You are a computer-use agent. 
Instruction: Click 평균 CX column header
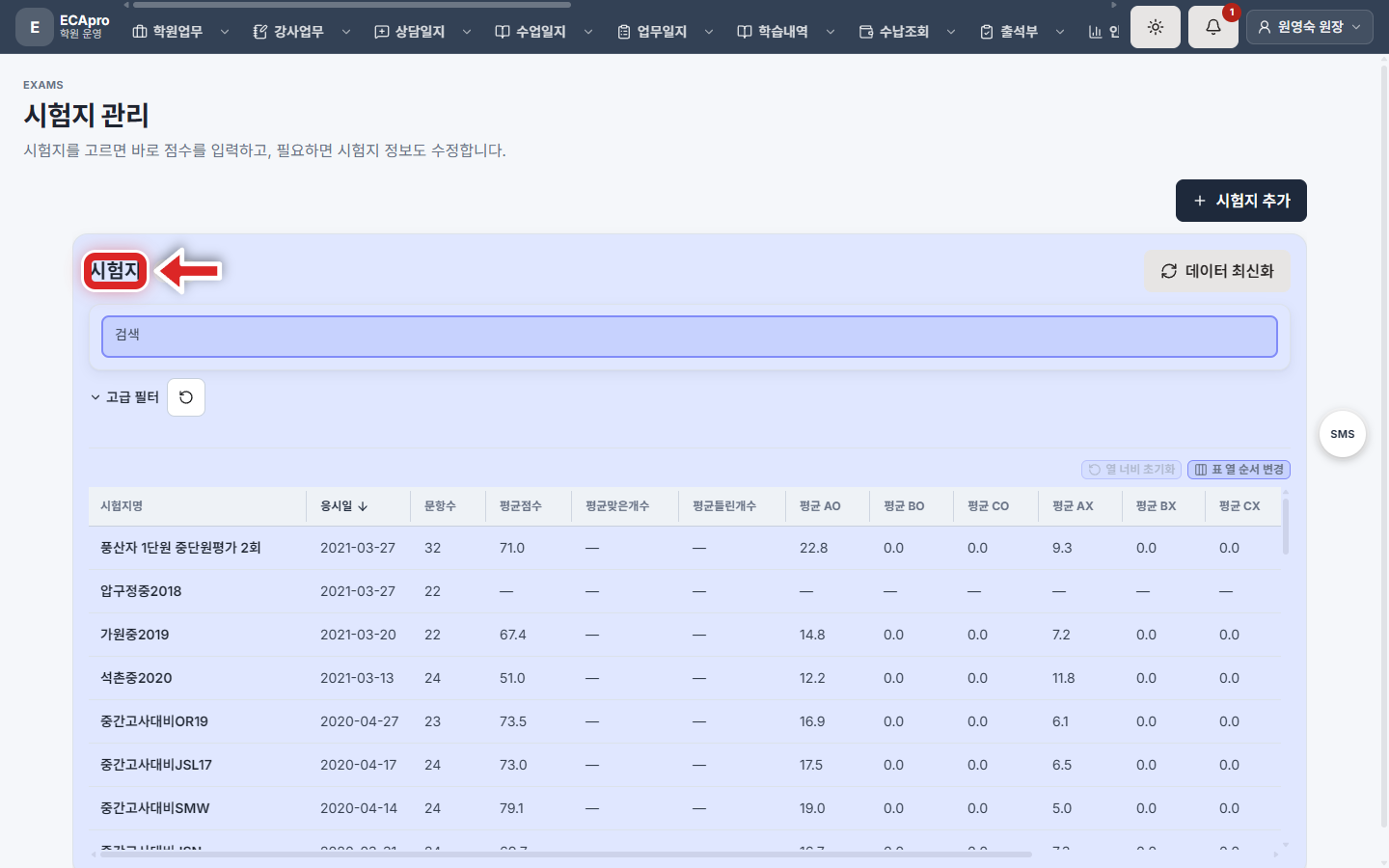[1243, 506]
